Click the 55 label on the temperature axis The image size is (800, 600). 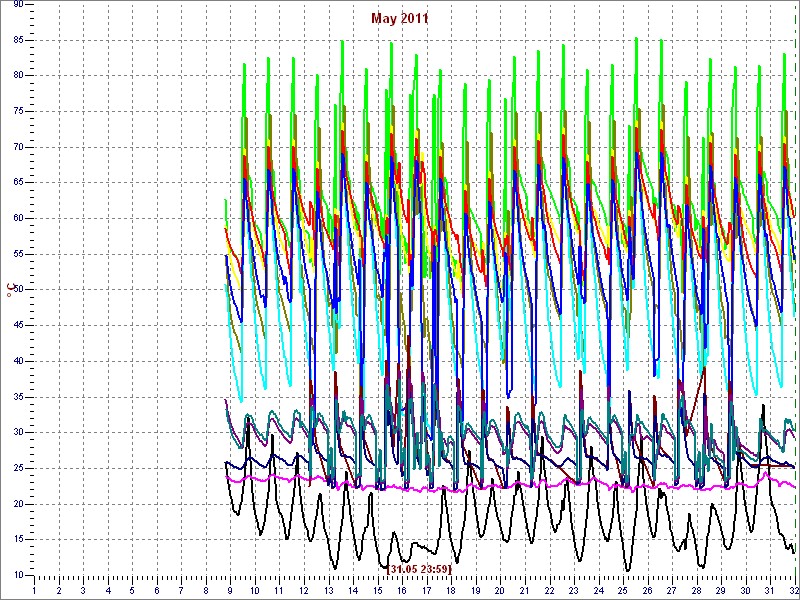point(18,254)
